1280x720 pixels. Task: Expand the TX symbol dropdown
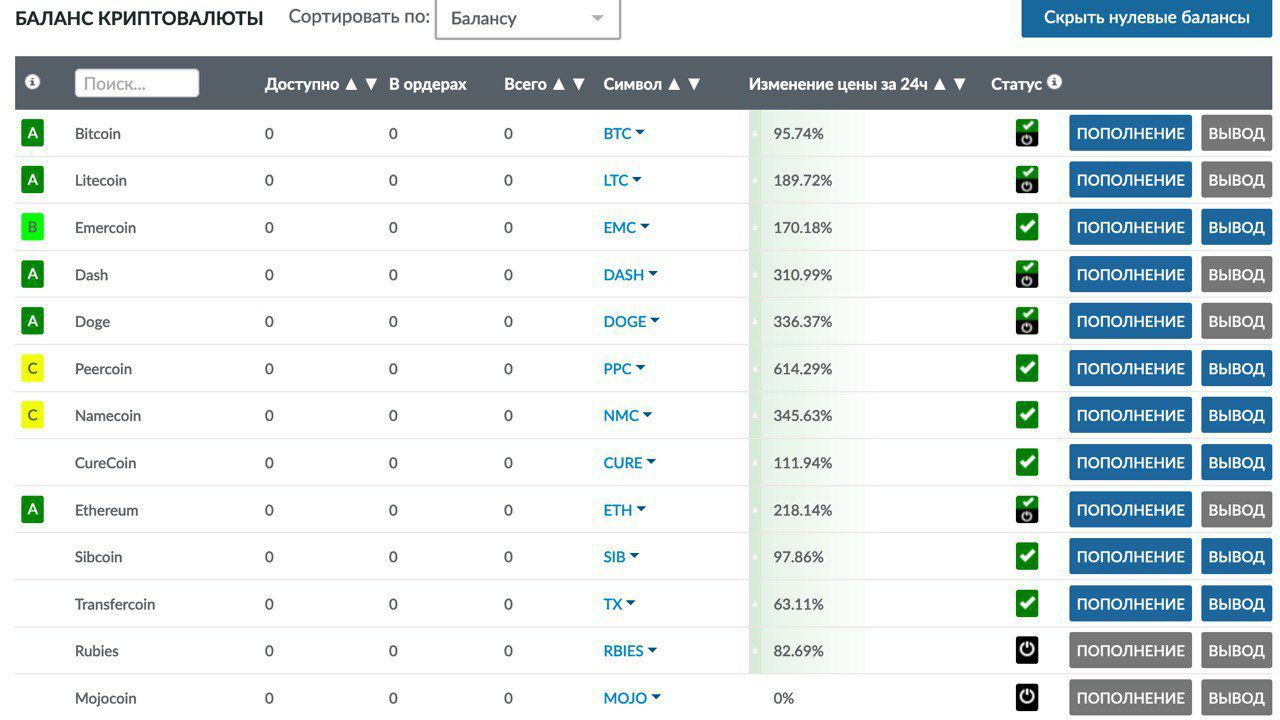coord(620,603)
